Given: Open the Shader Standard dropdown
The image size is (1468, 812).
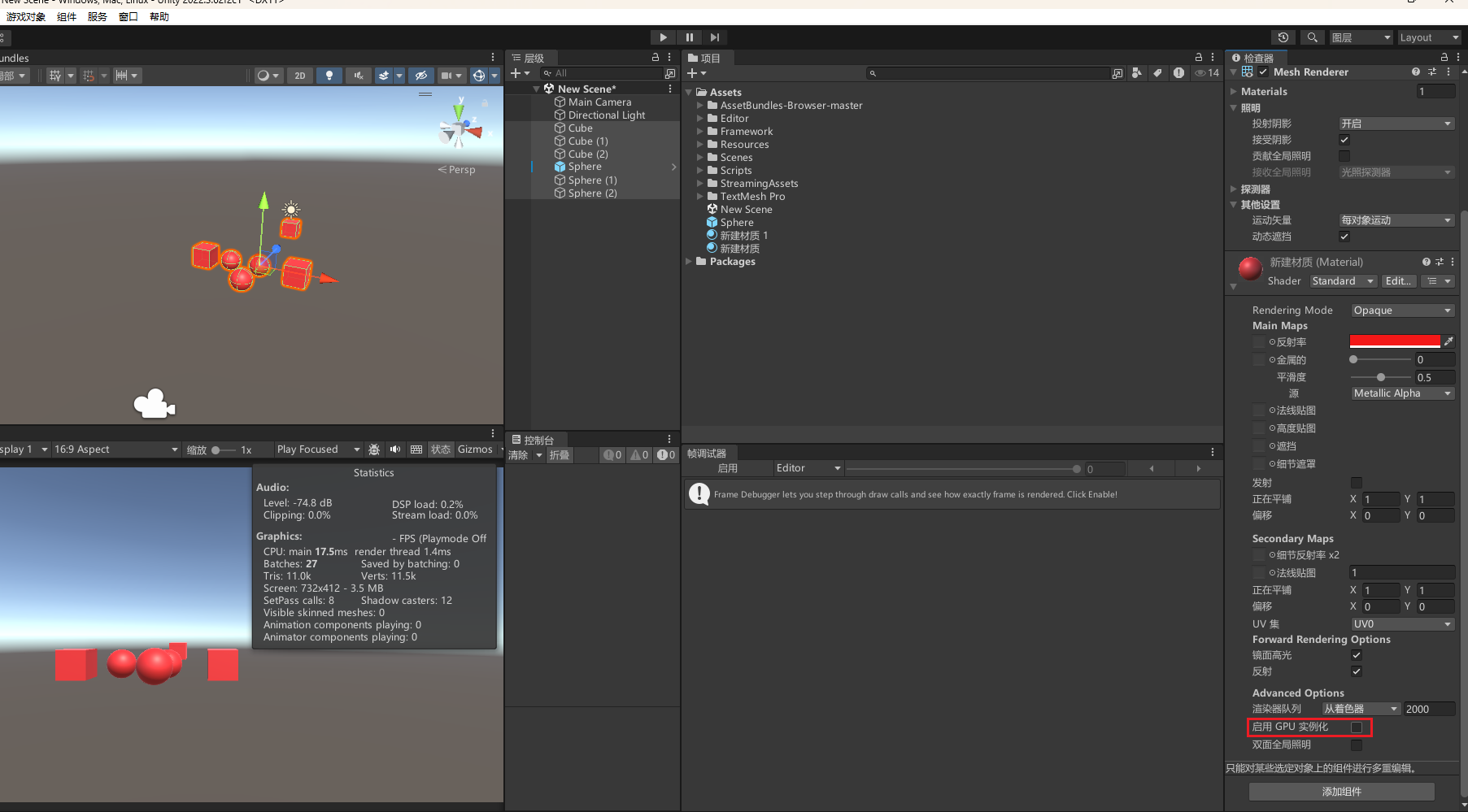Looking at the screenshot, I should click(1342, 281).
